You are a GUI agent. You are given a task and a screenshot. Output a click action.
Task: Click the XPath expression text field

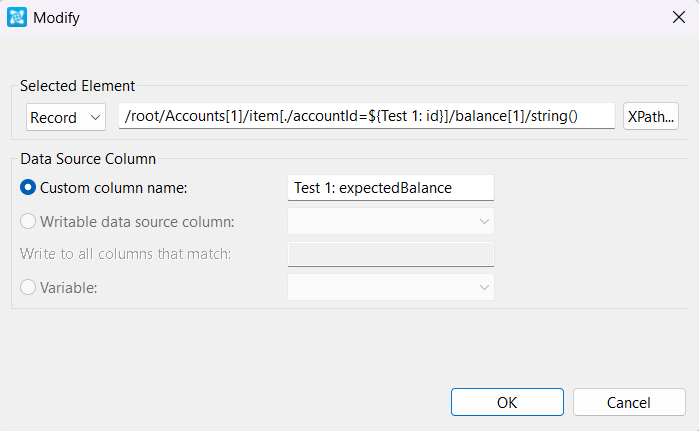pos(366,117)
